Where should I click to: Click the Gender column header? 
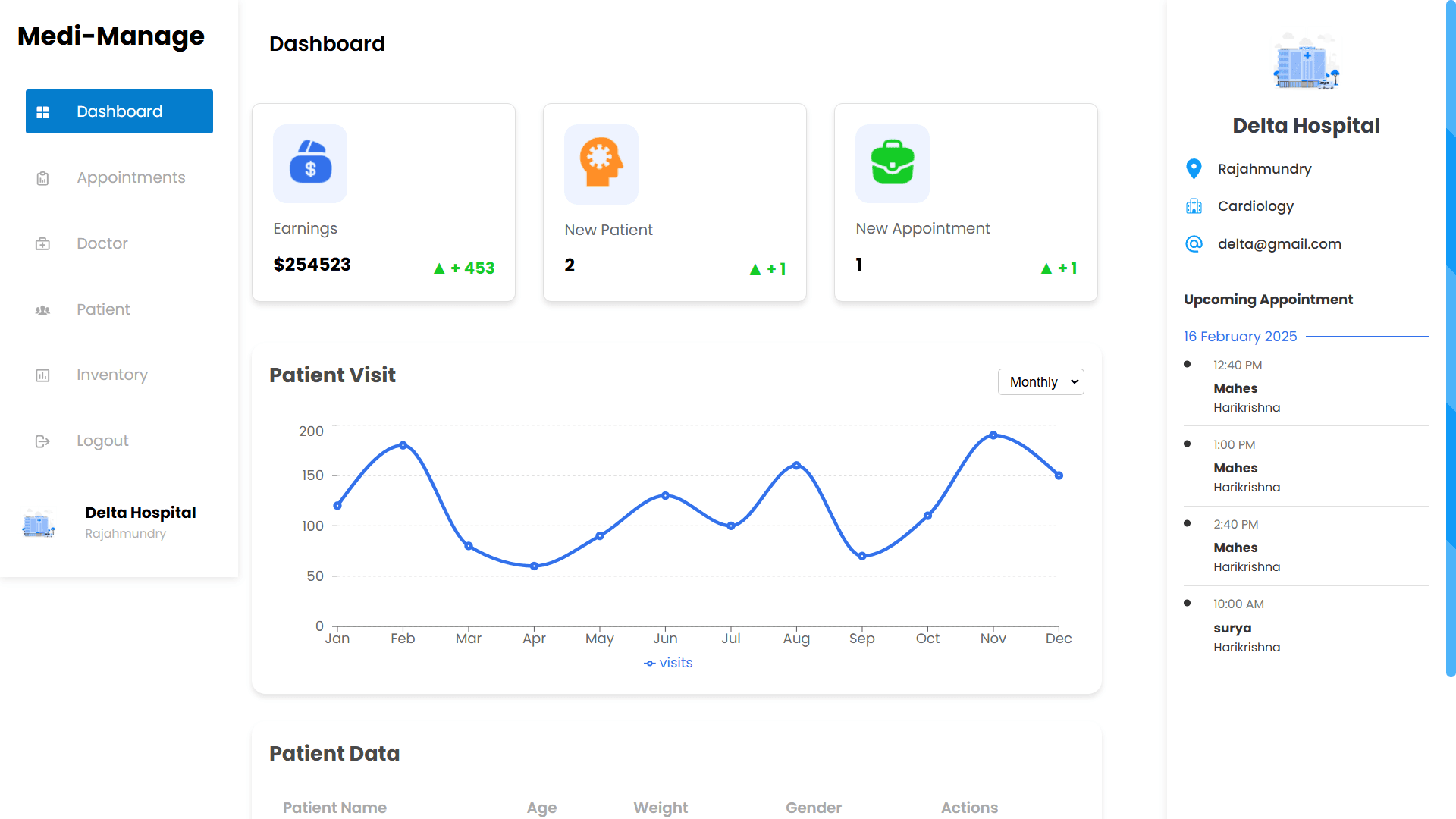[814, 808]
